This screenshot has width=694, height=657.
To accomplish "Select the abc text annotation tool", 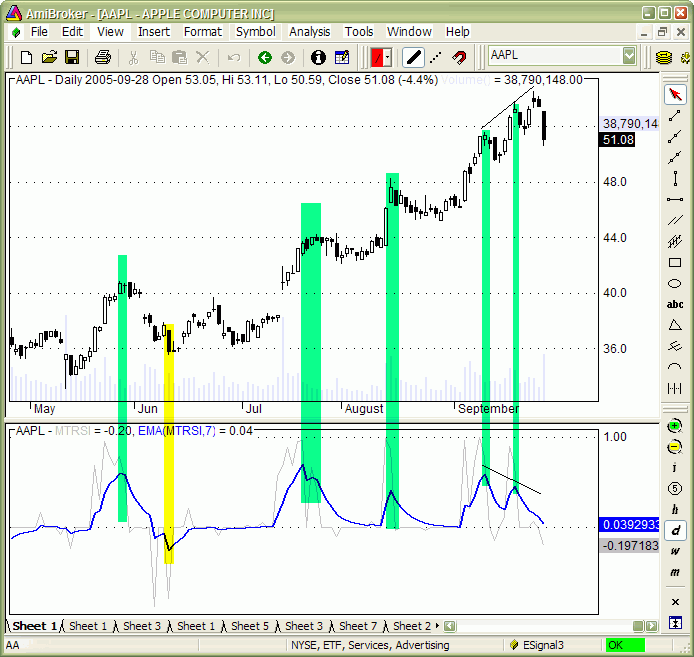I will (x=675, y=304).
